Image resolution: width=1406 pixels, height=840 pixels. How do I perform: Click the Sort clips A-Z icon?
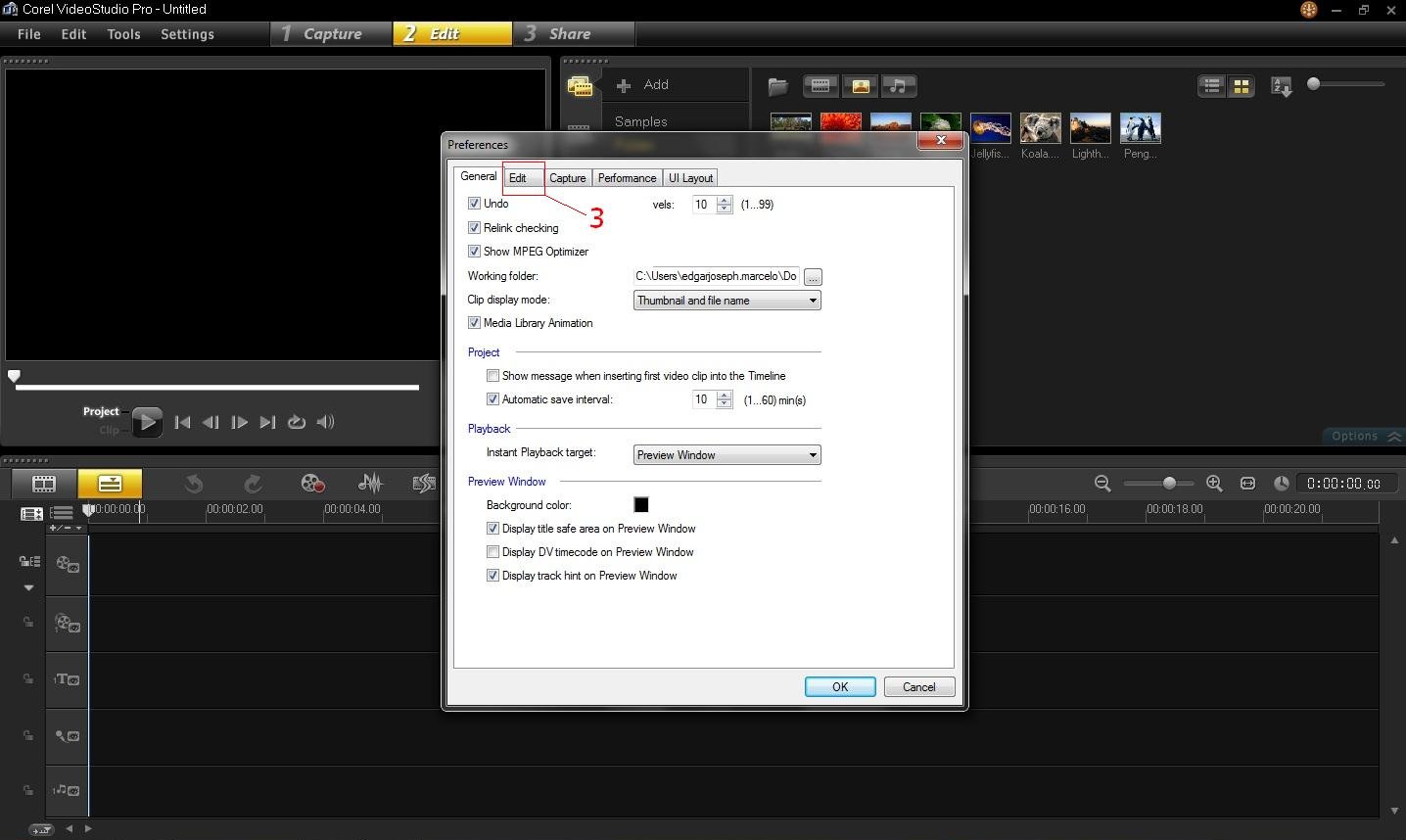coord(1282,87)
